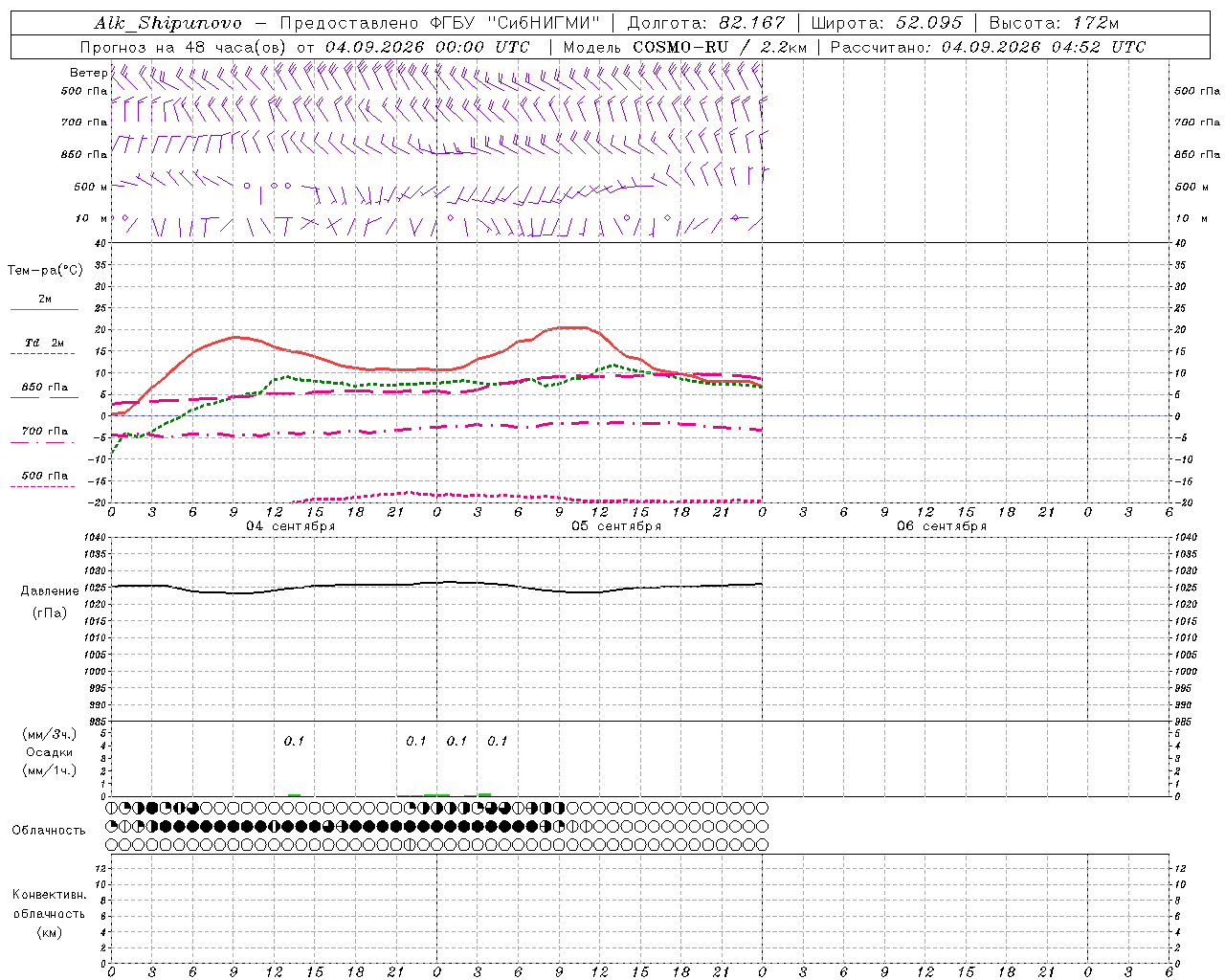
Task: Select the 700 гПа temperature legend entry
Action: [44, 434]
